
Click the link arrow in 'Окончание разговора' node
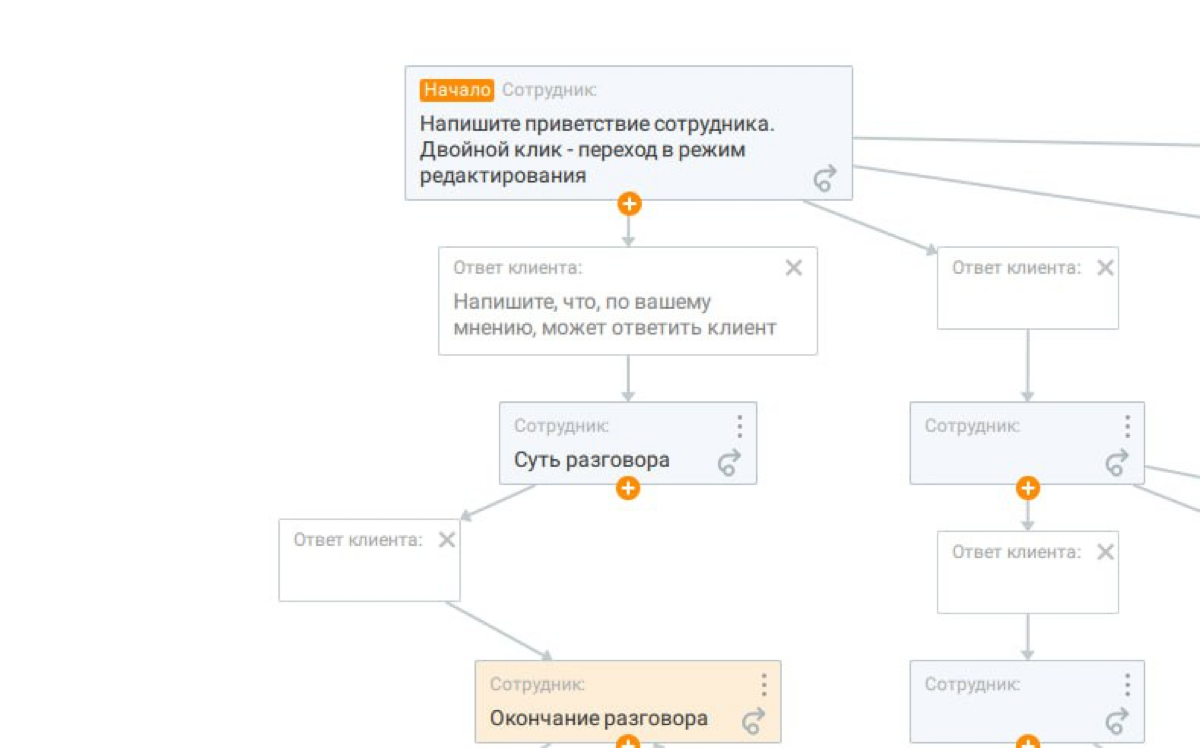(754, 720)
